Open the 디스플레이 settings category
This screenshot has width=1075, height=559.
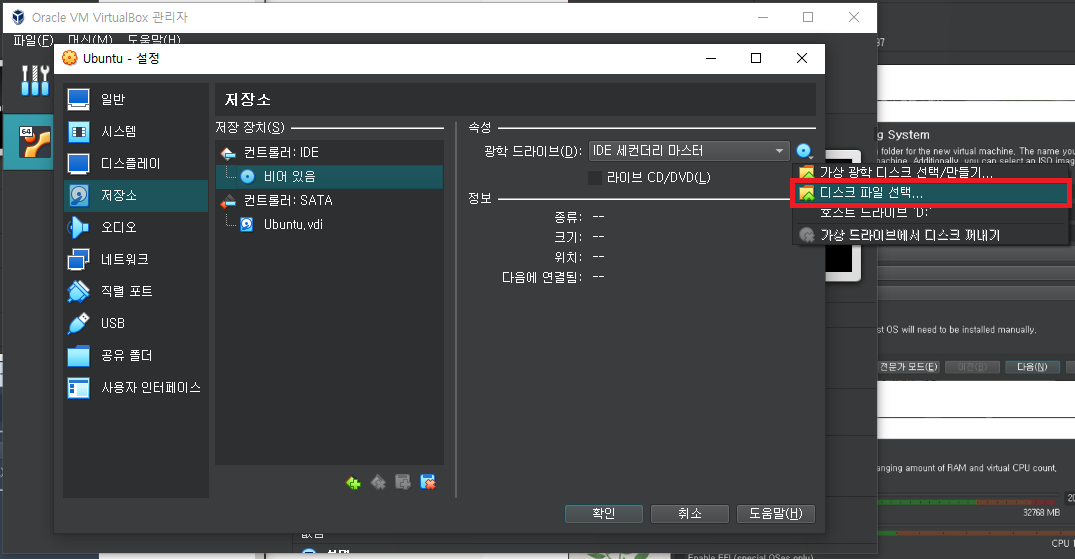[x=136, y=163]
